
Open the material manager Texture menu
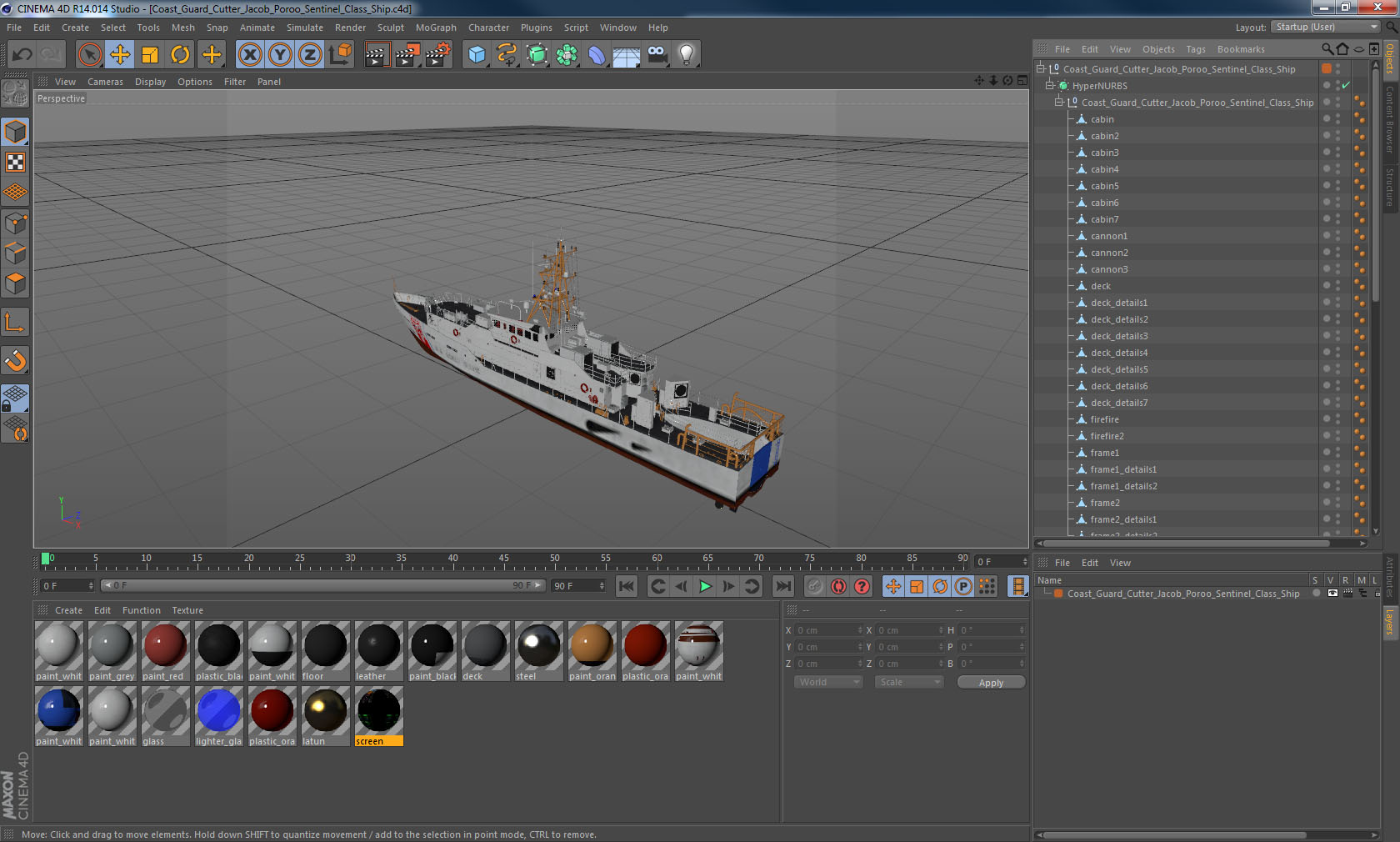187,610
